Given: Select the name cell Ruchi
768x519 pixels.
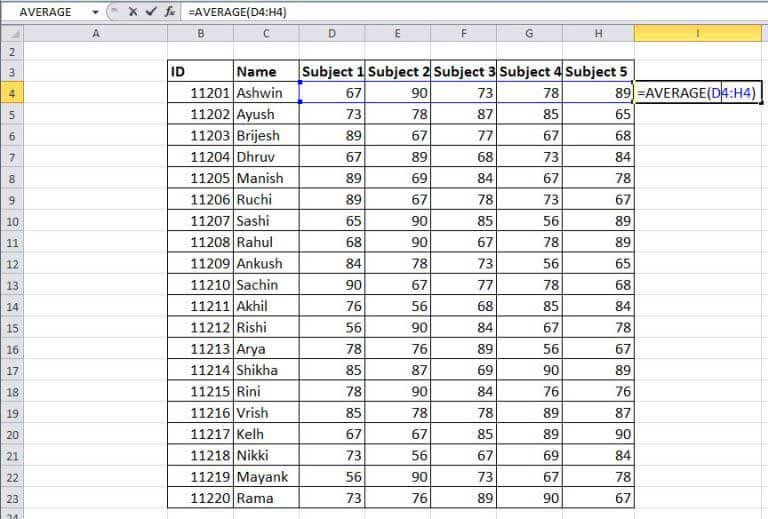Looking at the screenshot, I should click(x=266, y=199).
